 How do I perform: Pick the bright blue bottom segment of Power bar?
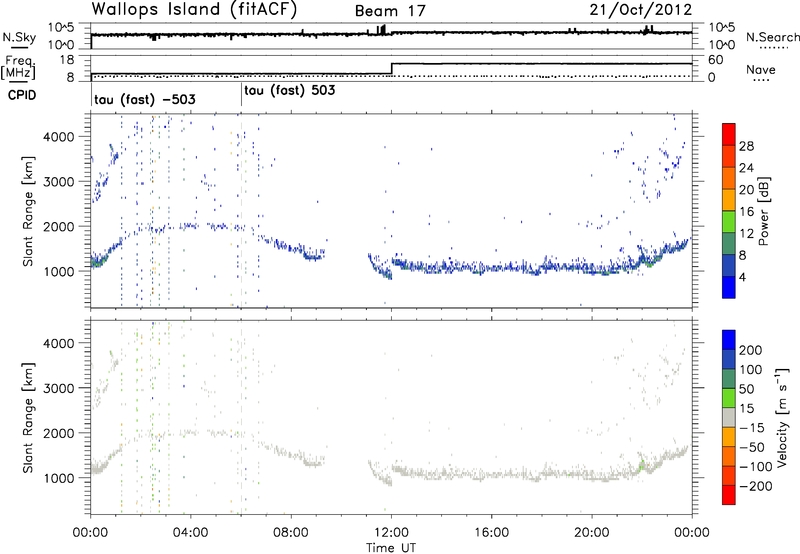coord(729,287)
